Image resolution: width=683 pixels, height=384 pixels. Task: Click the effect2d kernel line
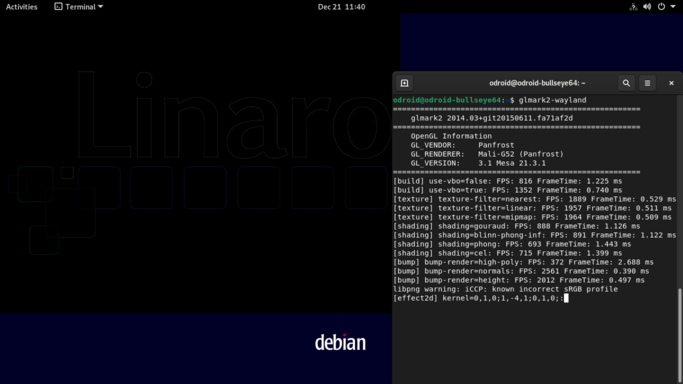480,298
